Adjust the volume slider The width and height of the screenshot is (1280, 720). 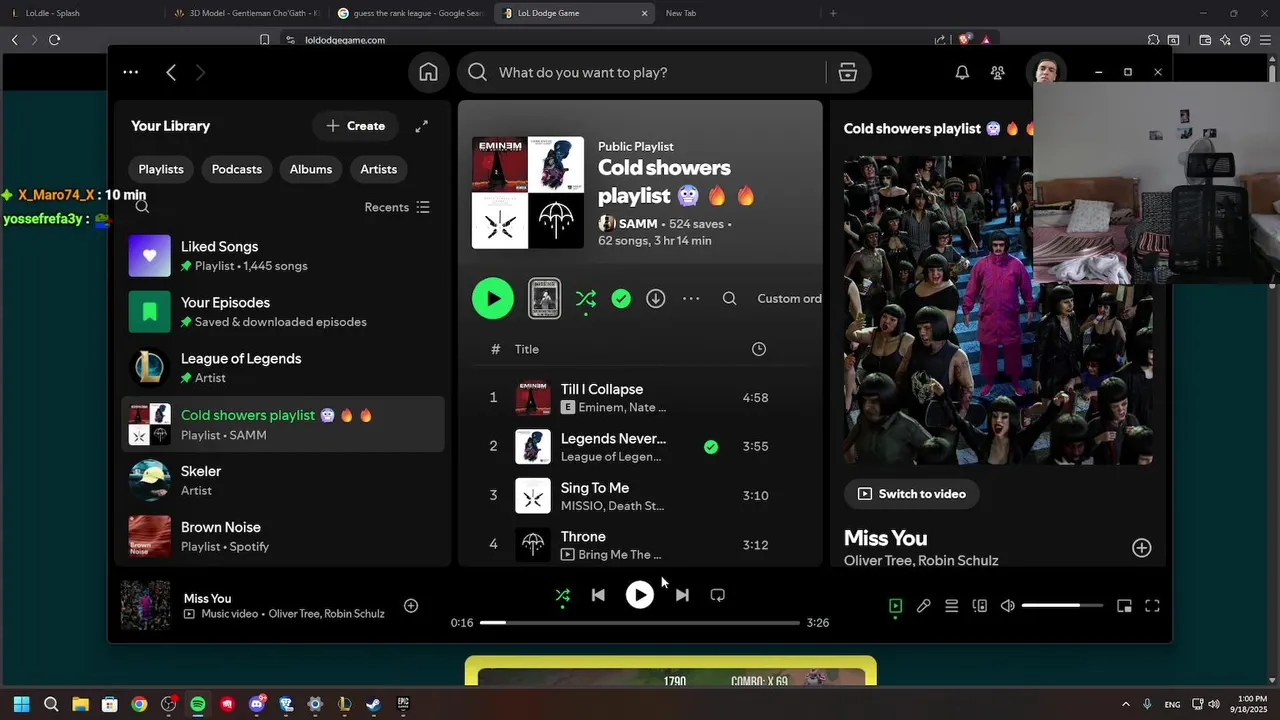[1062, 606]
